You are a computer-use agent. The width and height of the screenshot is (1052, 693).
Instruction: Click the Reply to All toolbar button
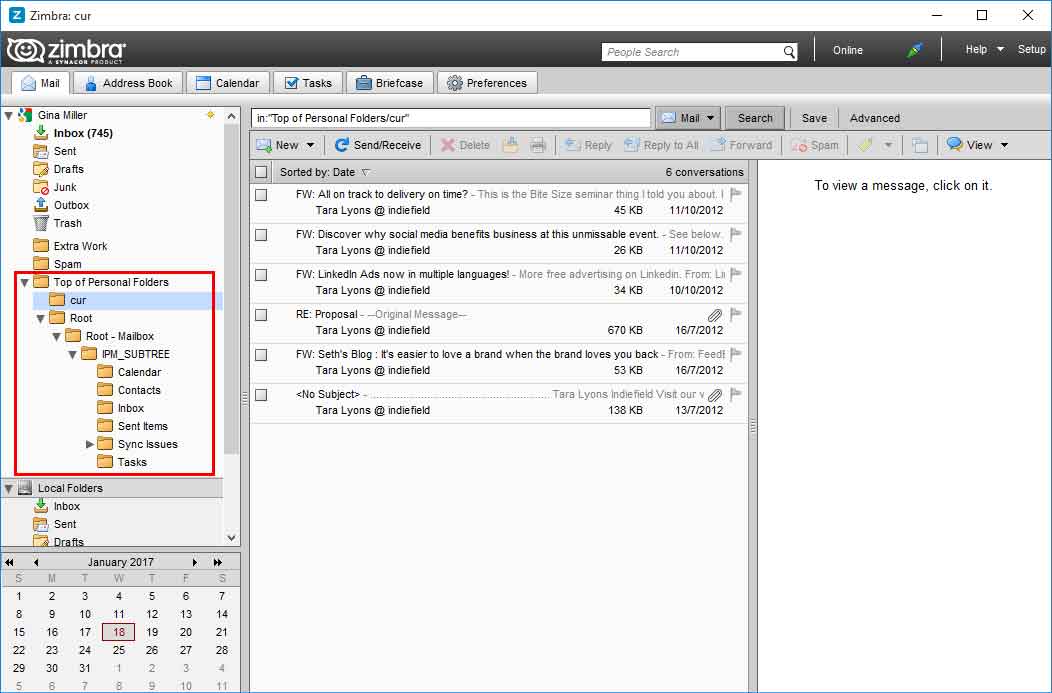tap(661, 145)
